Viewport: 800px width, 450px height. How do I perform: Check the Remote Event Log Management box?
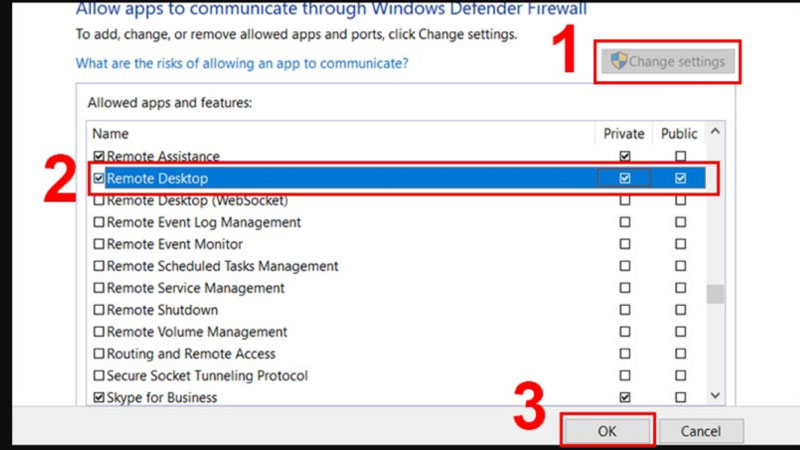[x=98, y=223]
